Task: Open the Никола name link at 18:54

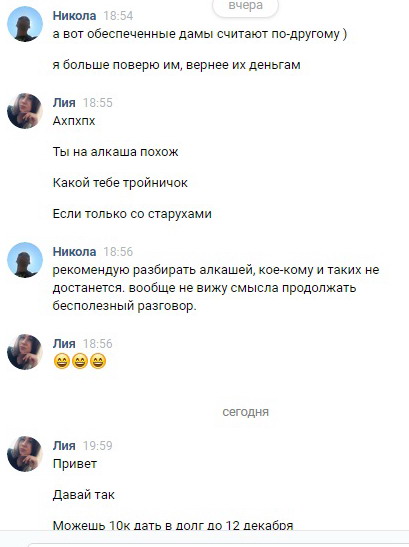Action: click(x=74, y=16)
